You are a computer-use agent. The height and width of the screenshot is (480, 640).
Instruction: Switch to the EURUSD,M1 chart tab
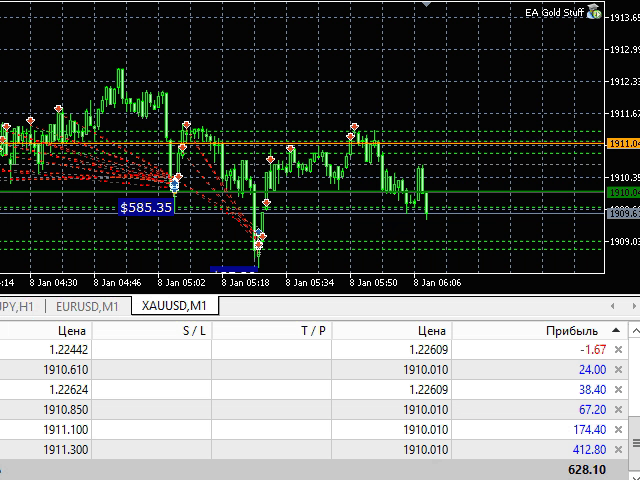tap(87, 306)
